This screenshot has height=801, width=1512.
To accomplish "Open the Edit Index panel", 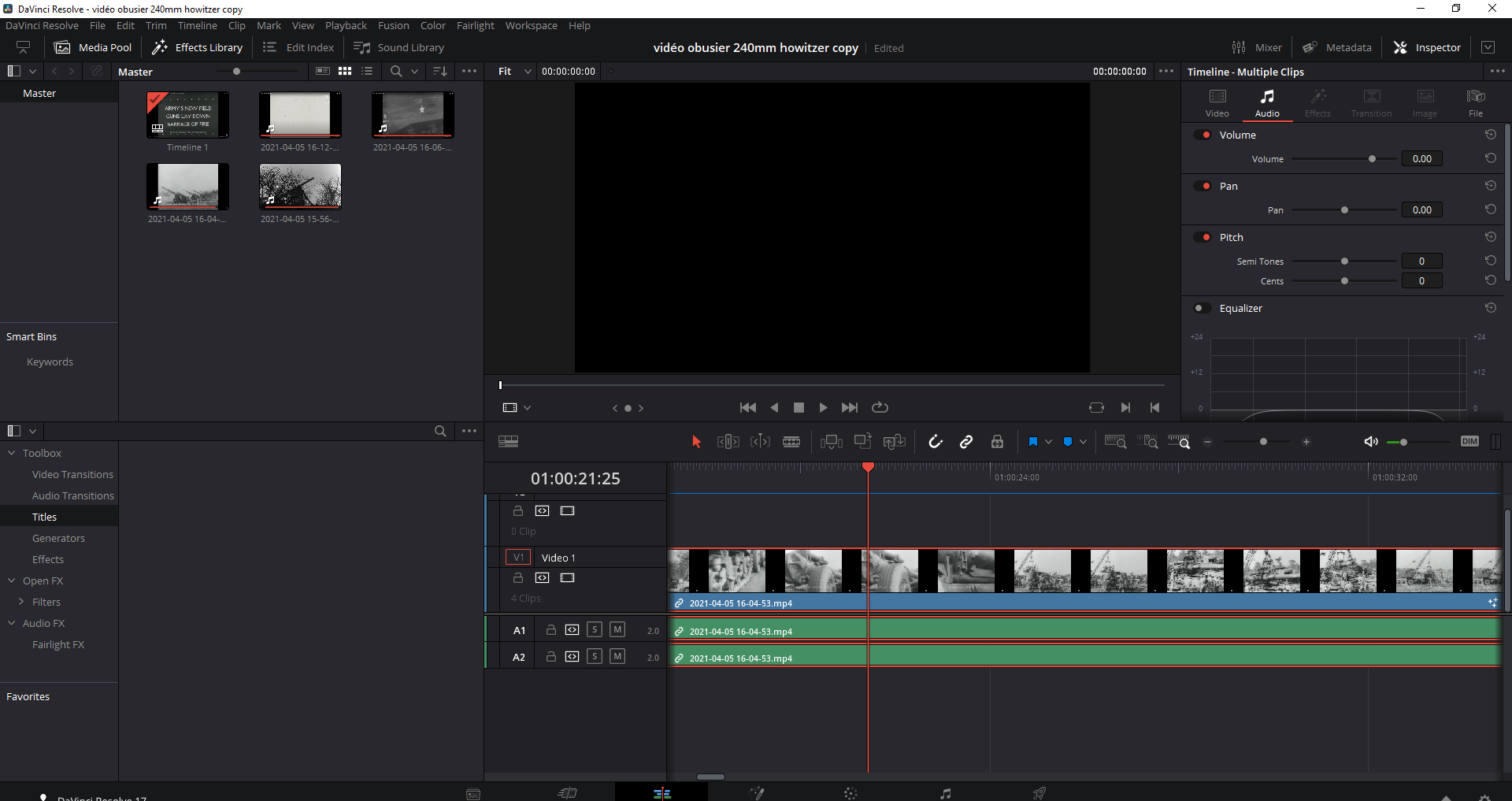I will [298, 47].
